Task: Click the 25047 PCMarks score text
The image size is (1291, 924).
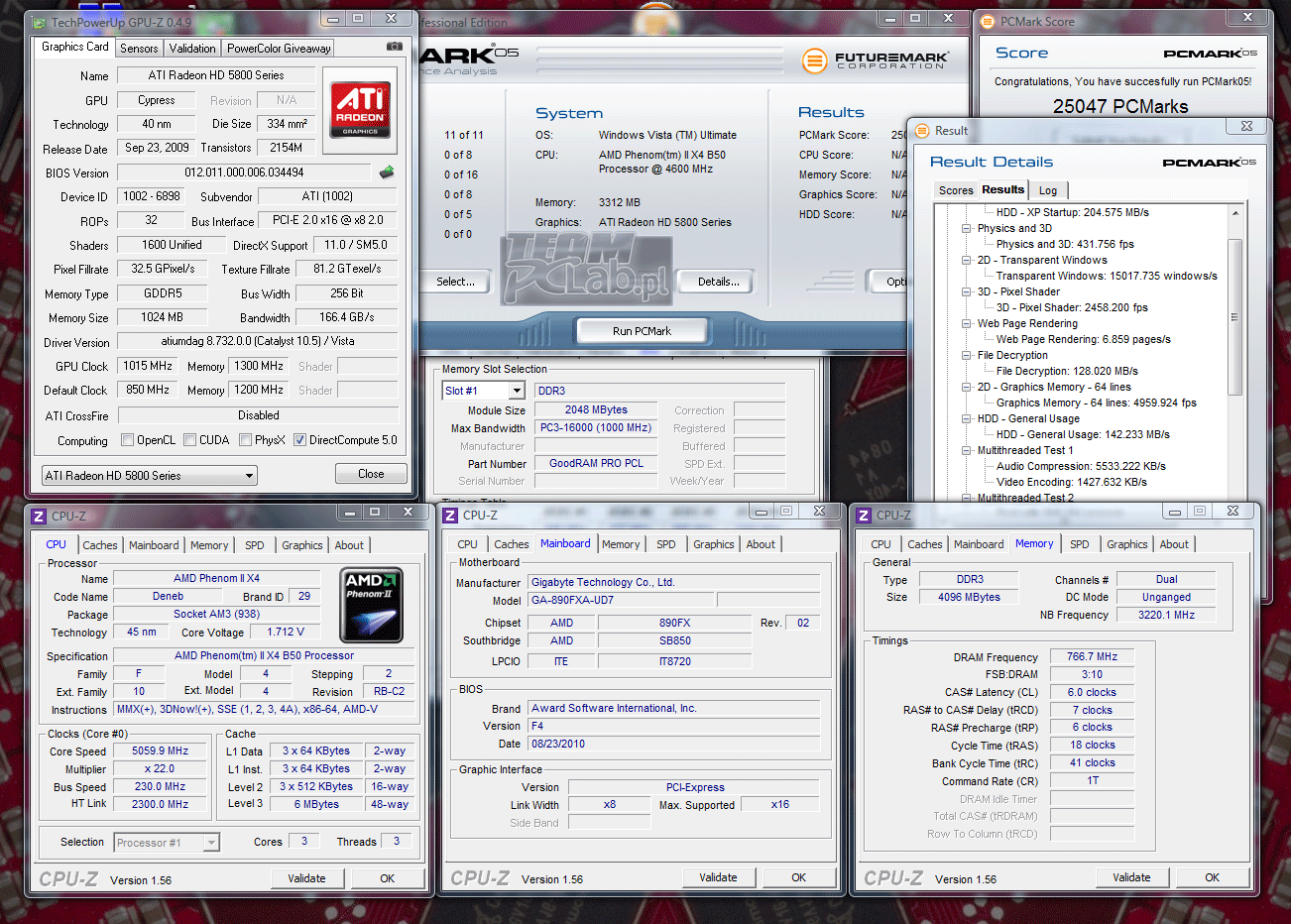Action: 1120,106
